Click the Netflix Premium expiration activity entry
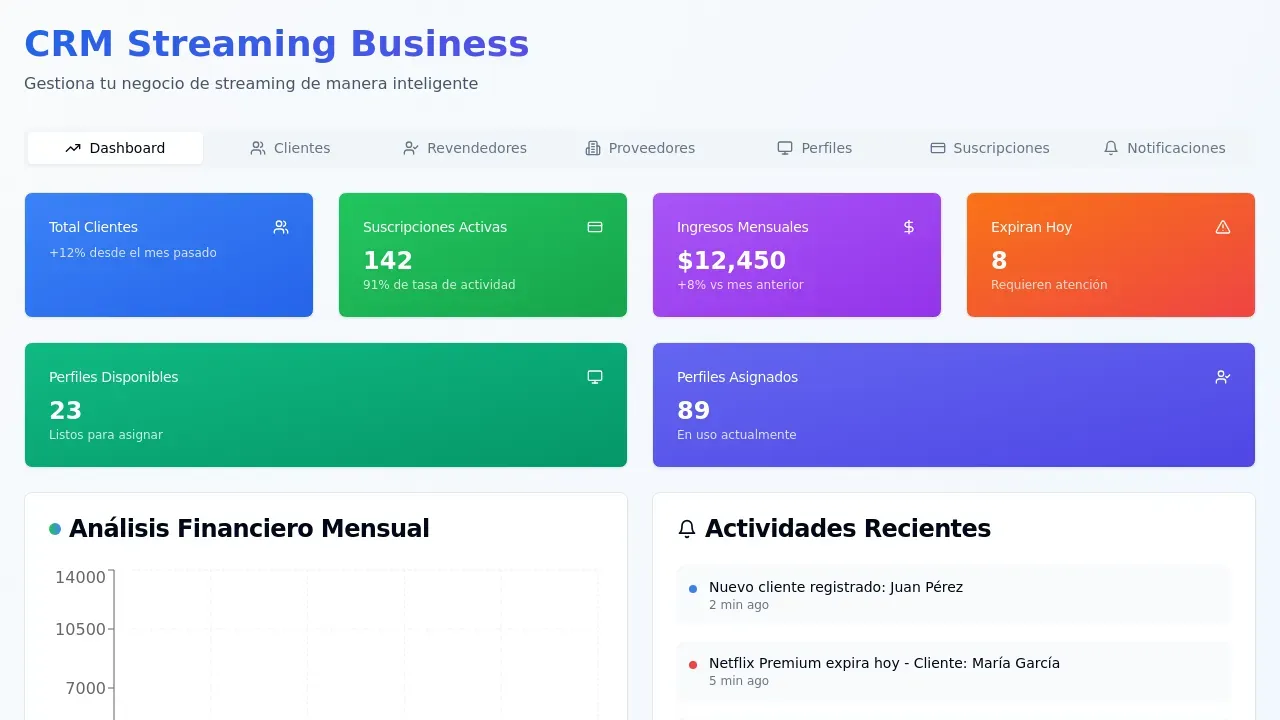 pos(953,670)
